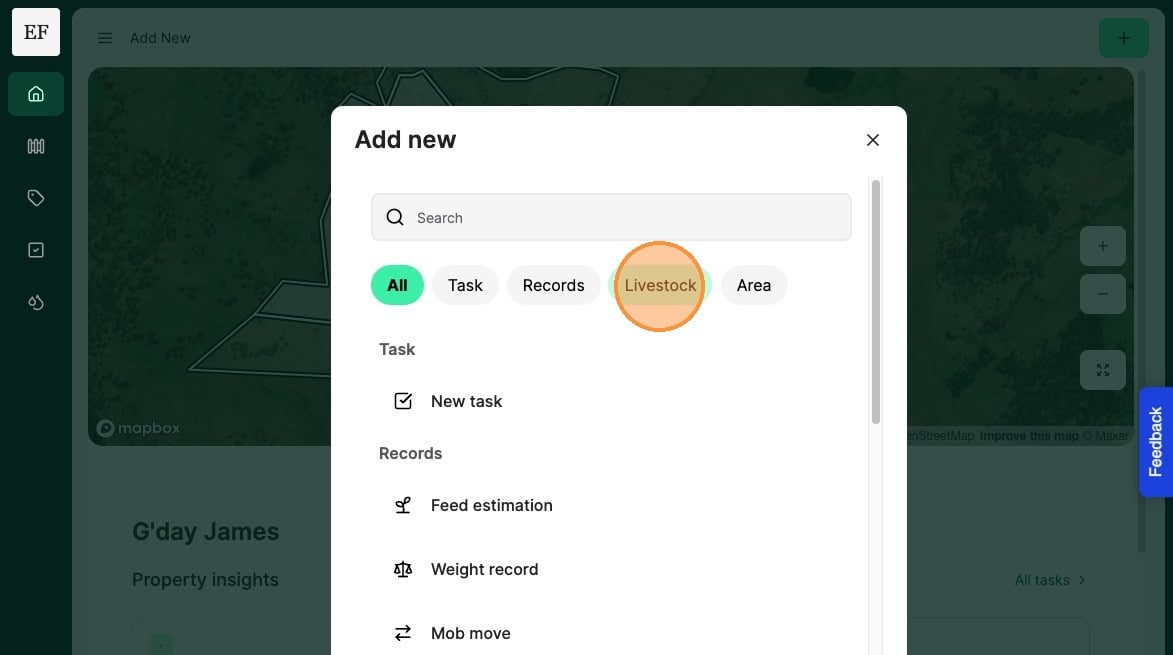Select the Livestock filter chip

coord(660,285)
